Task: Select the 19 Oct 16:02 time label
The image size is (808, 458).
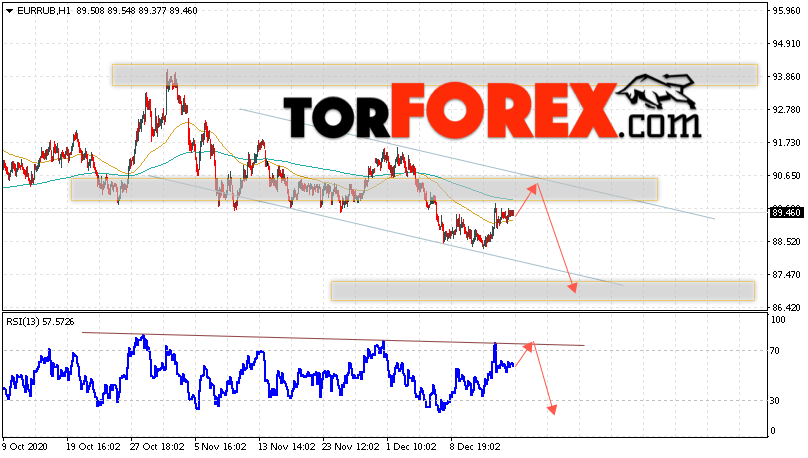Action: click(93, 447)
